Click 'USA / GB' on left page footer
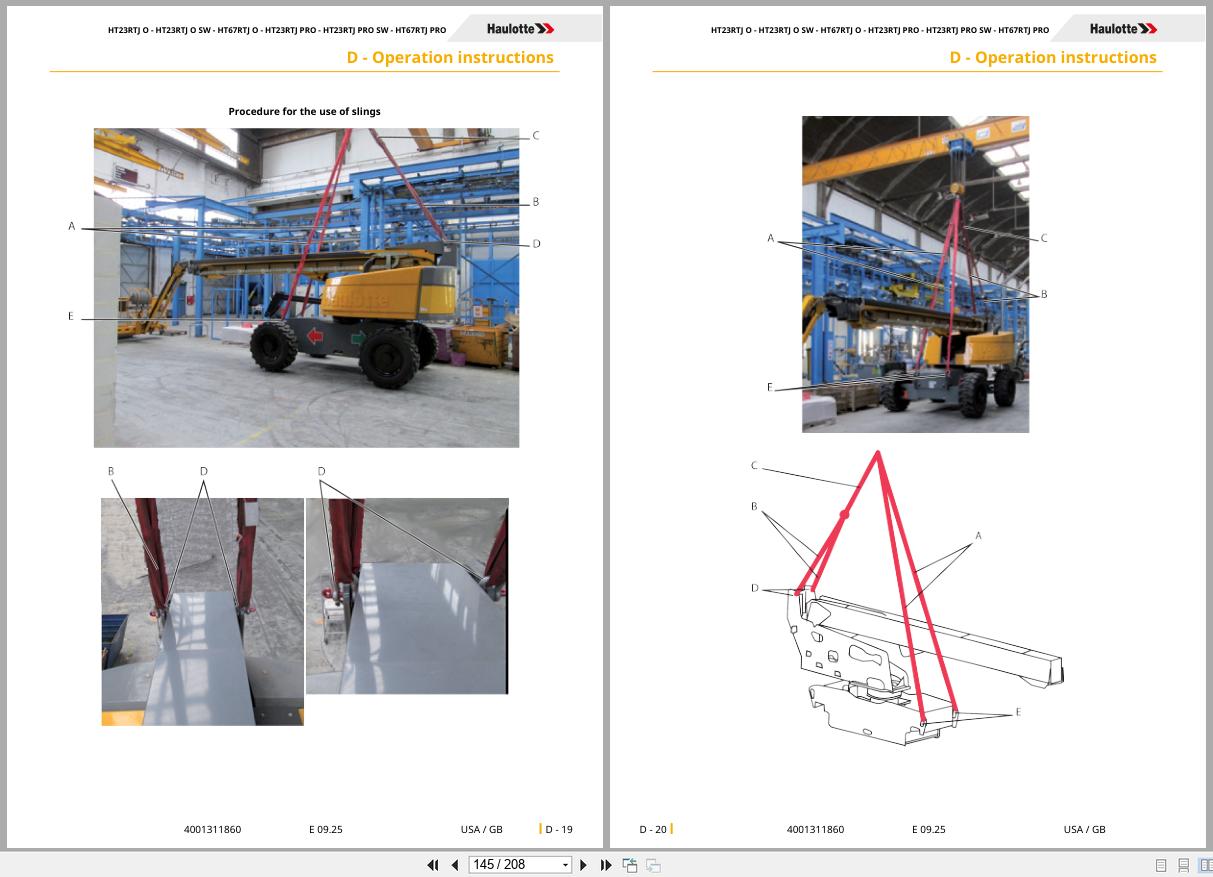 click(482, 829)
